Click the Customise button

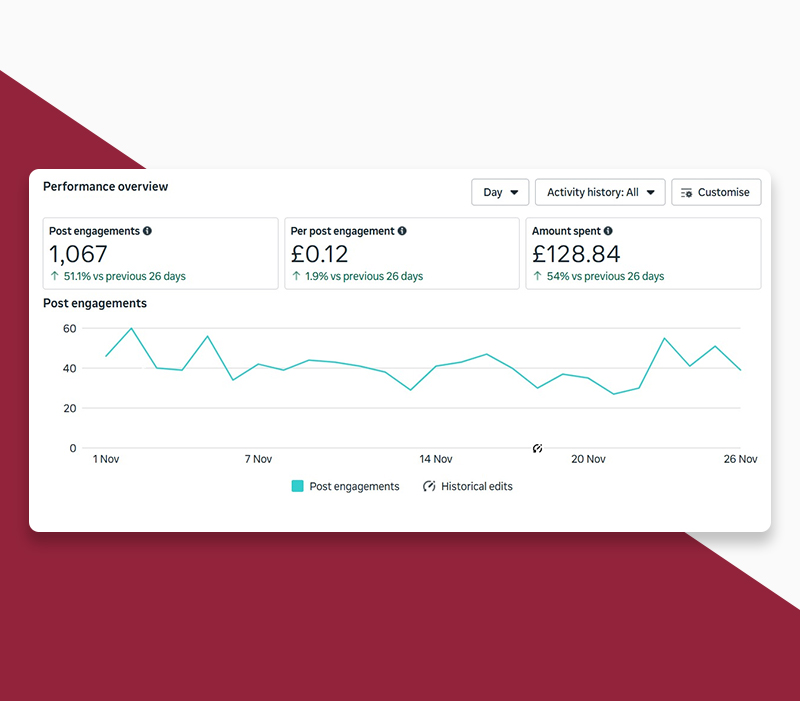click(x=716, y=192)
